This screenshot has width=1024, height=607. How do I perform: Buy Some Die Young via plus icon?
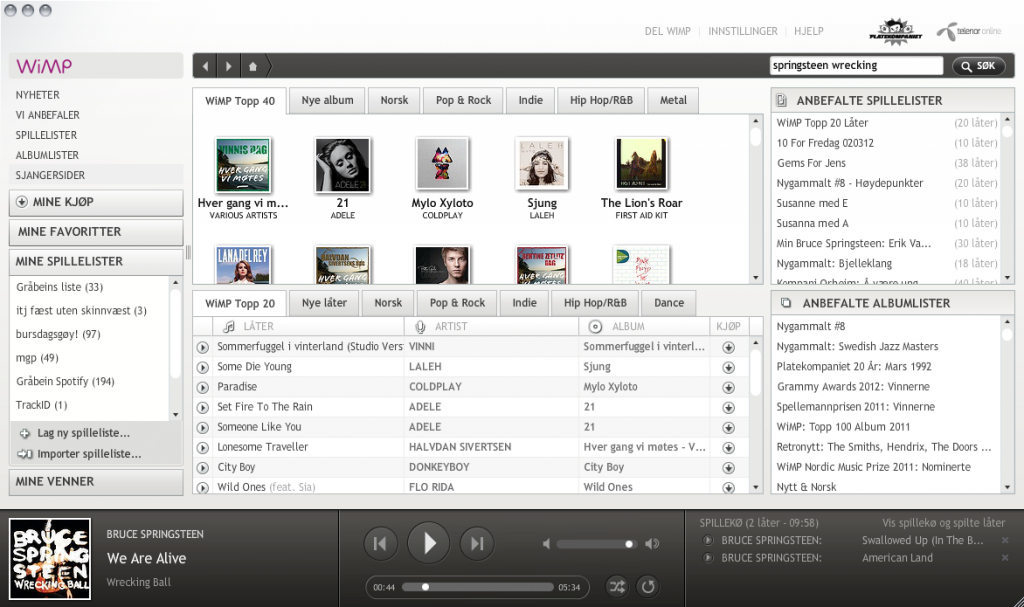[729, 368]
